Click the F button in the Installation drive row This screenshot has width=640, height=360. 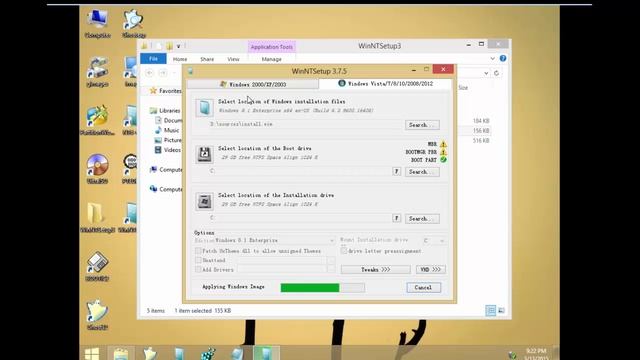[x=396, y=218]
